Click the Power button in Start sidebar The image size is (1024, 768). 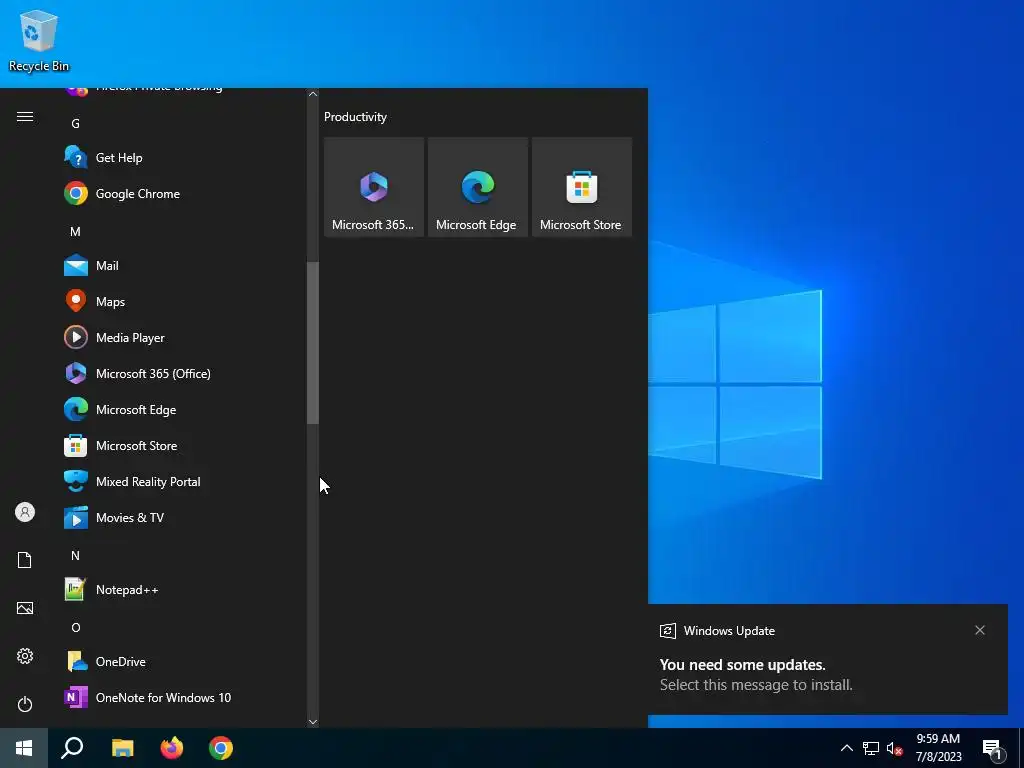tap(25, 704)
